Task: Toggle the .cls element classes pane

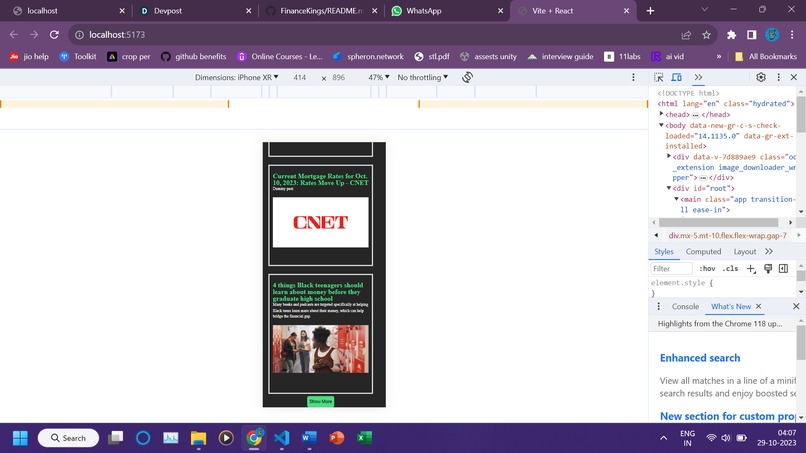Action: click(x=730, y=268)
